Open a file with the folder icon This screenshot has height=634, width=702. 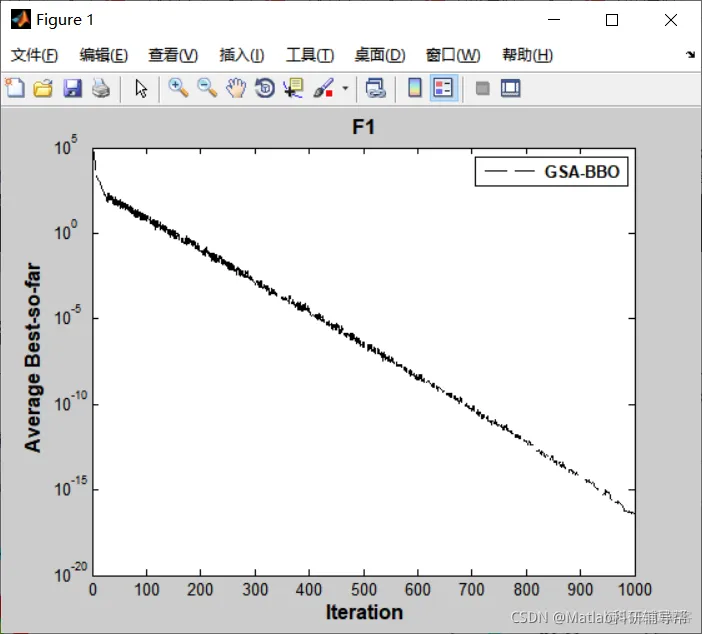tap(43, 88)
